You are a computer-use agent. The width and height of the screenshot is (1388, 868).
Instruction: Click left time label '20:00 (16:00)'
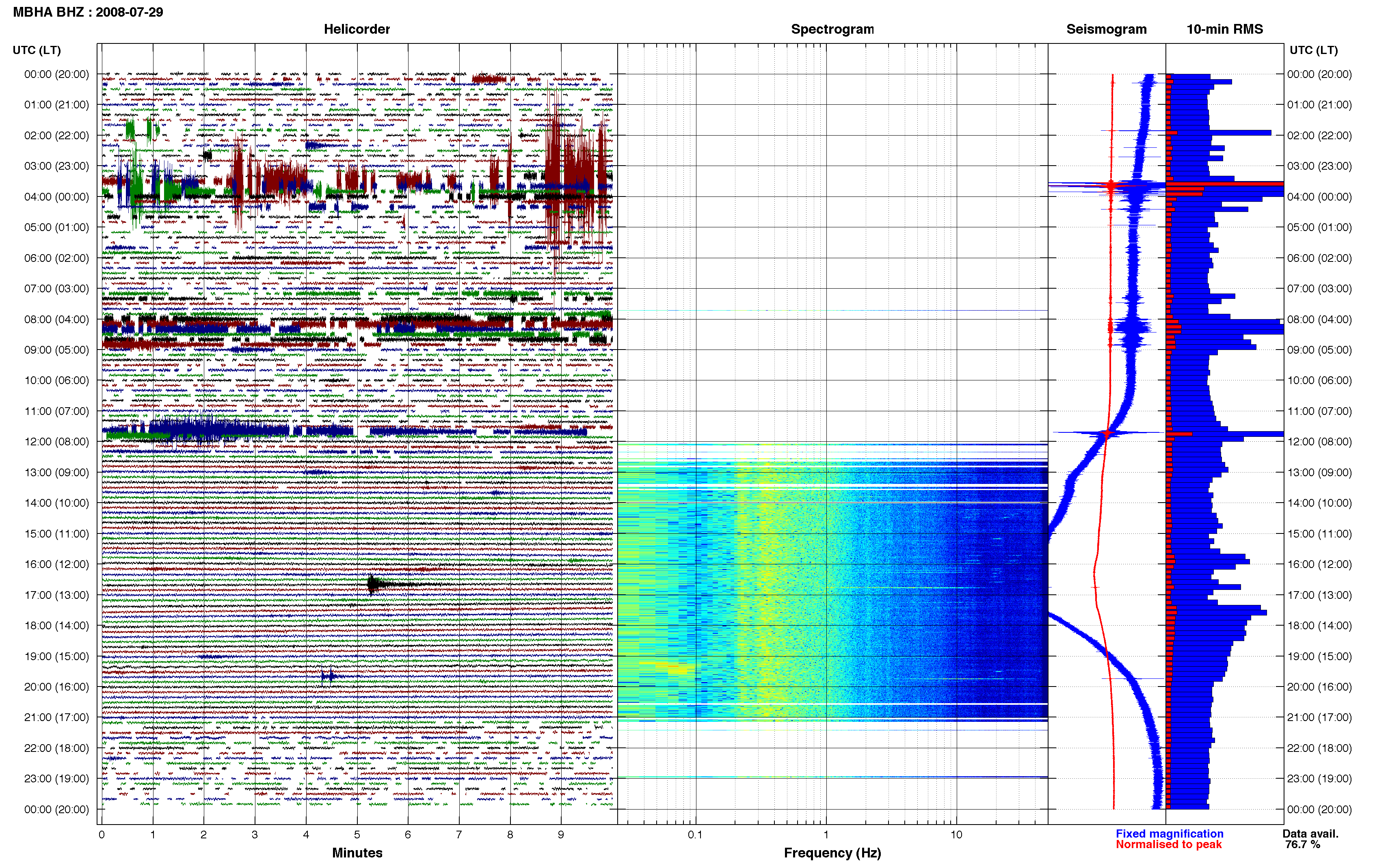coord(56,687)
